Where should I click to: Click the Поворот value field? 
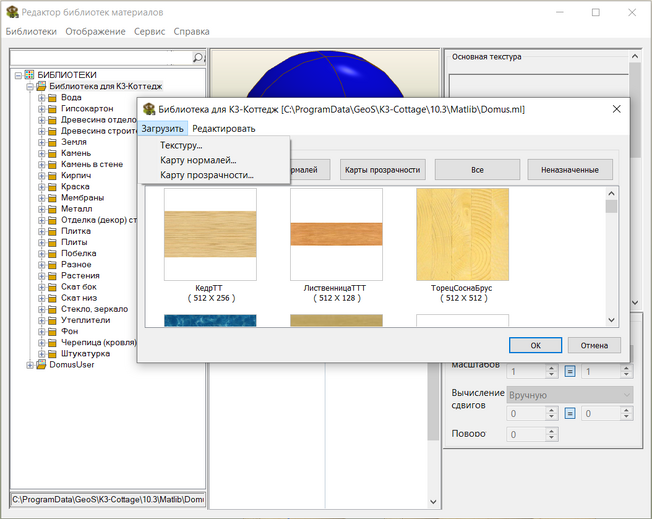tap(526, 434)
